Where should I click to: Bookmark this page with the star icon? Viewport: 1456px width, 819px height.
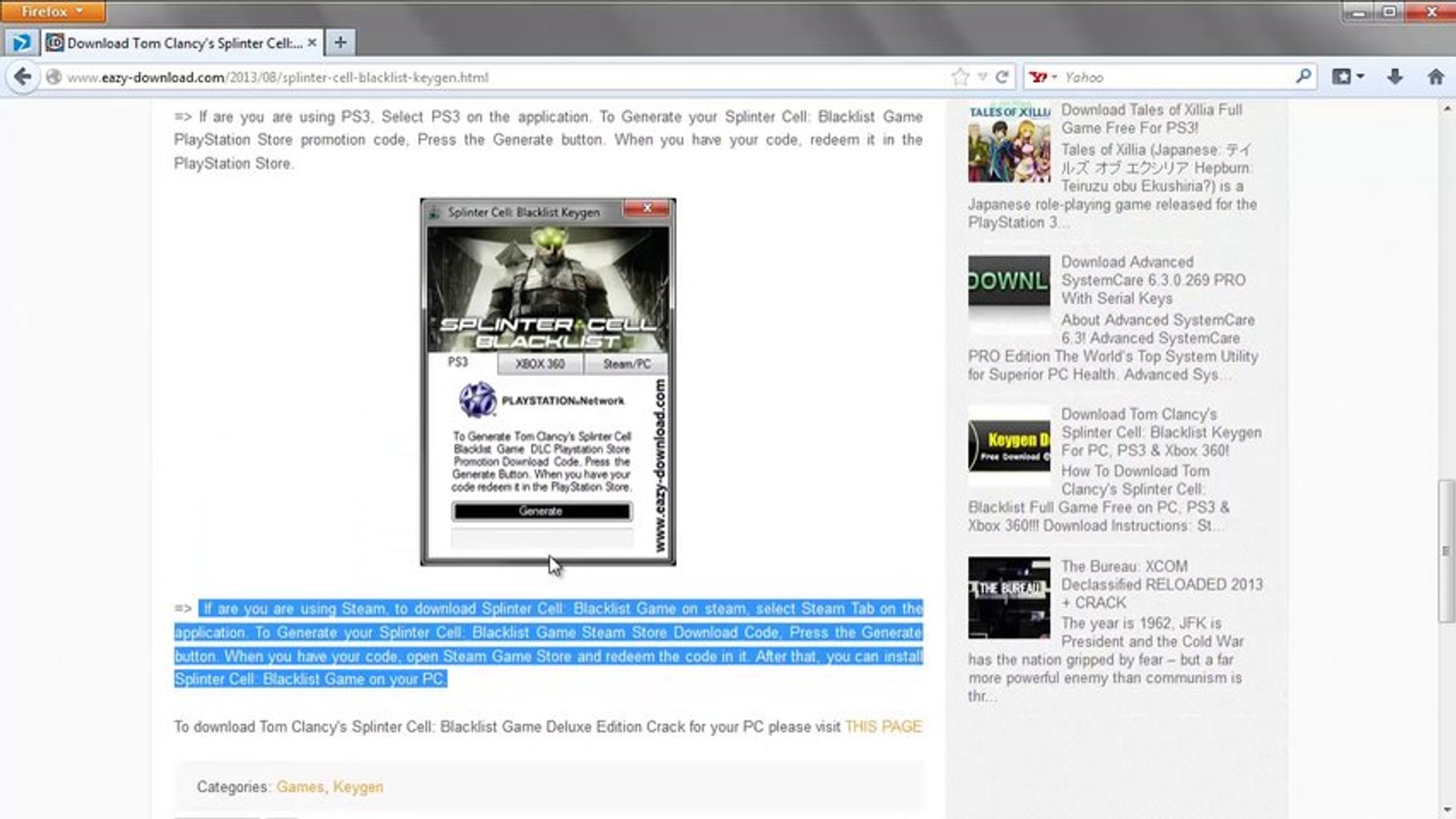960,77
